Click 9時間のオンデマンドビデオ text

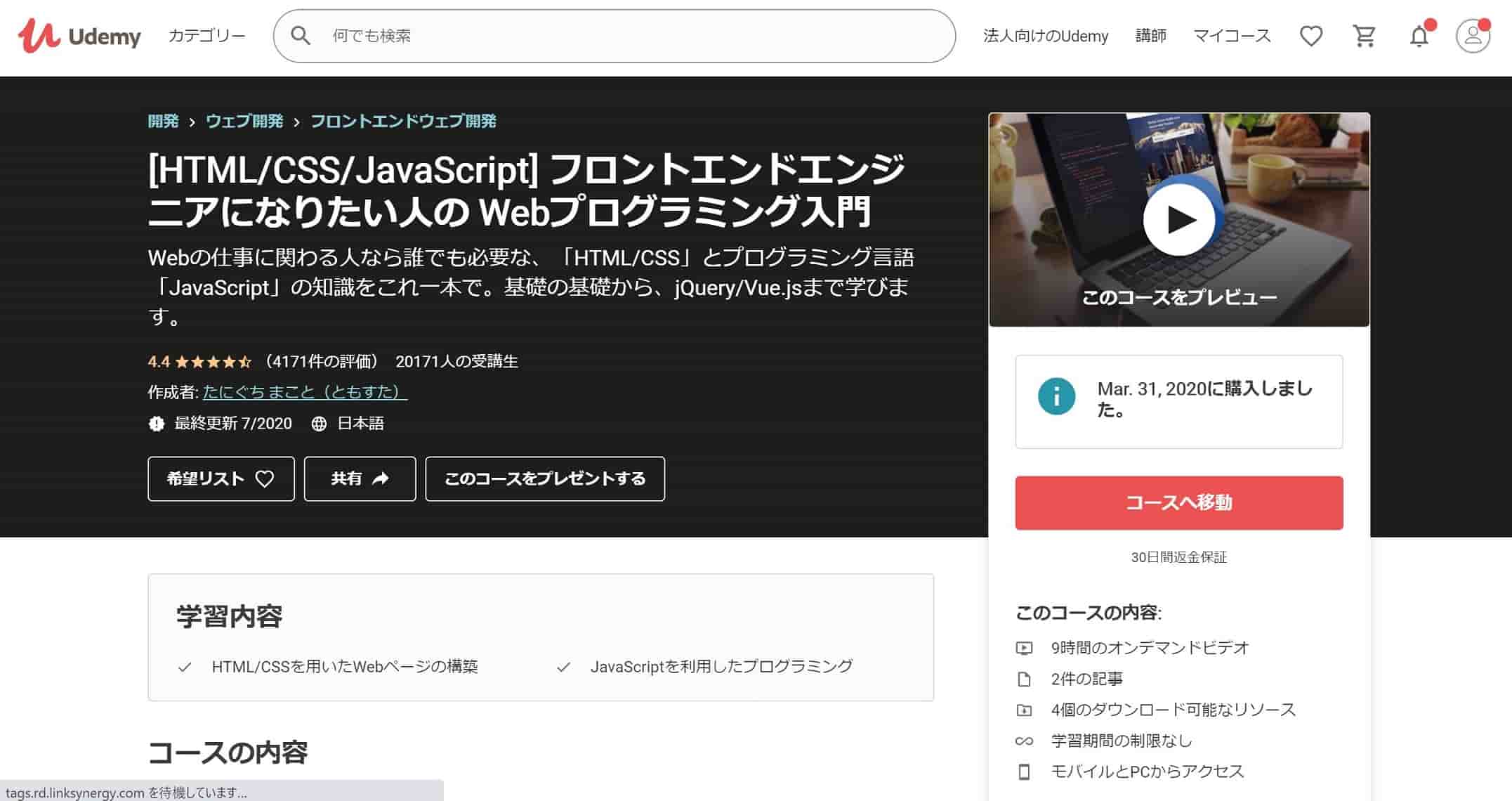[1150, 648]
